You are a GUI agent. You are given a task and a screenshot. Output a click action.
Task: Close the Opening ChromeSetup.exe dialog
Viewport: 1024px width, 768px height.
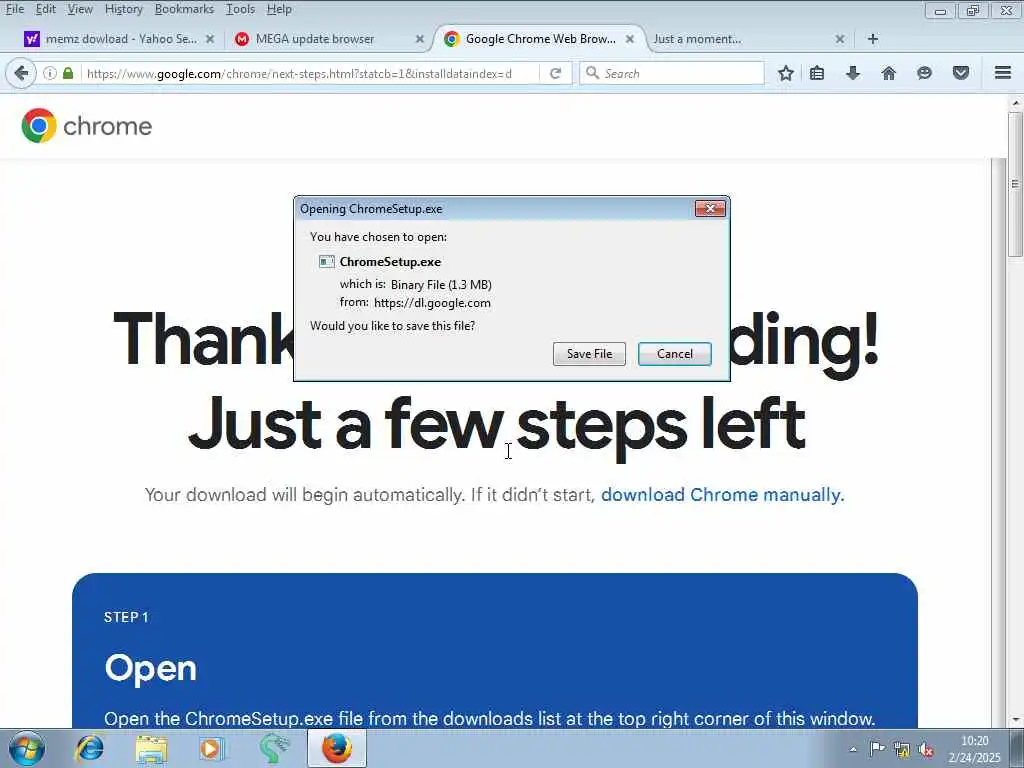(x=710, y=208)
